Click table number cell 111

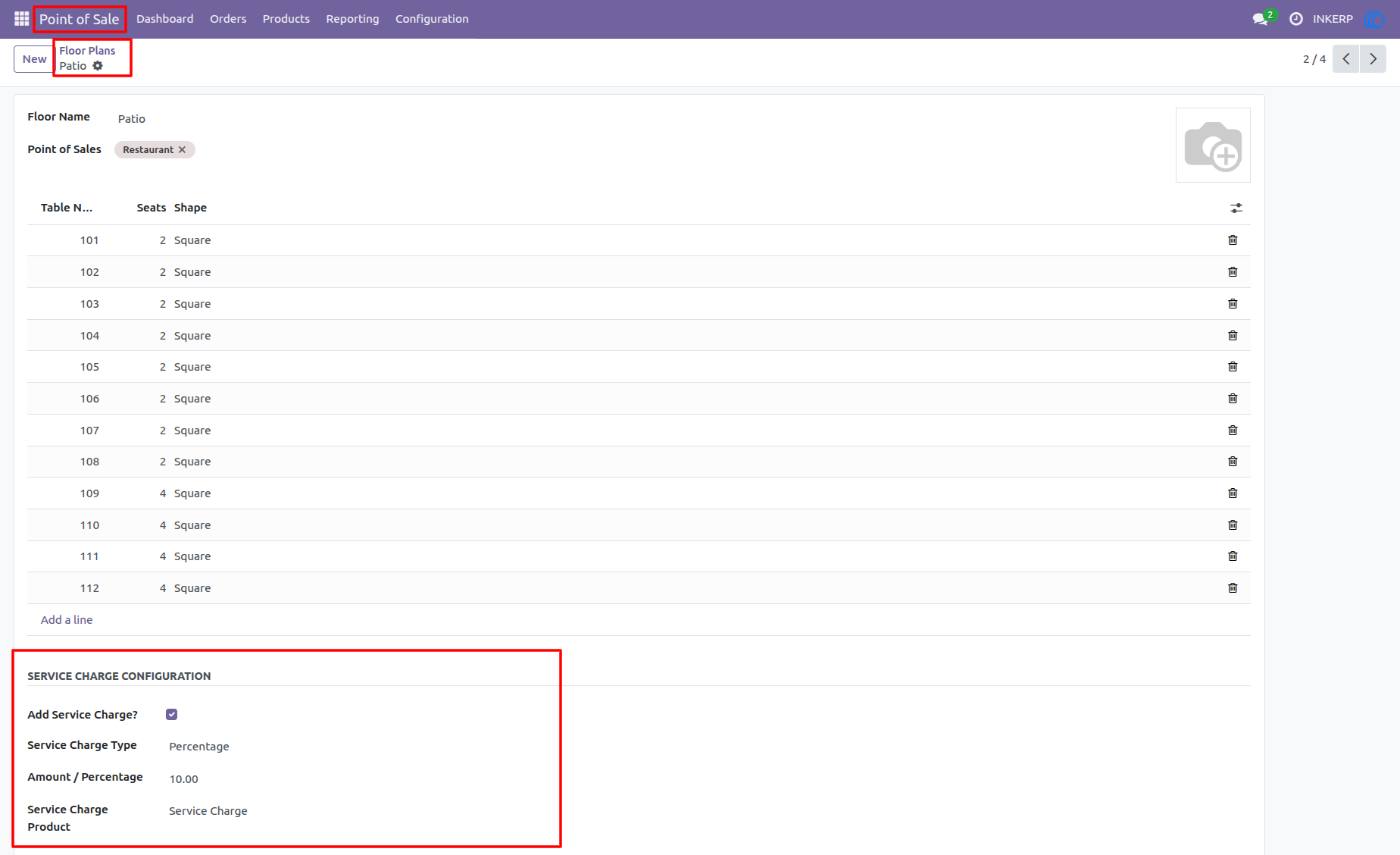89,556
